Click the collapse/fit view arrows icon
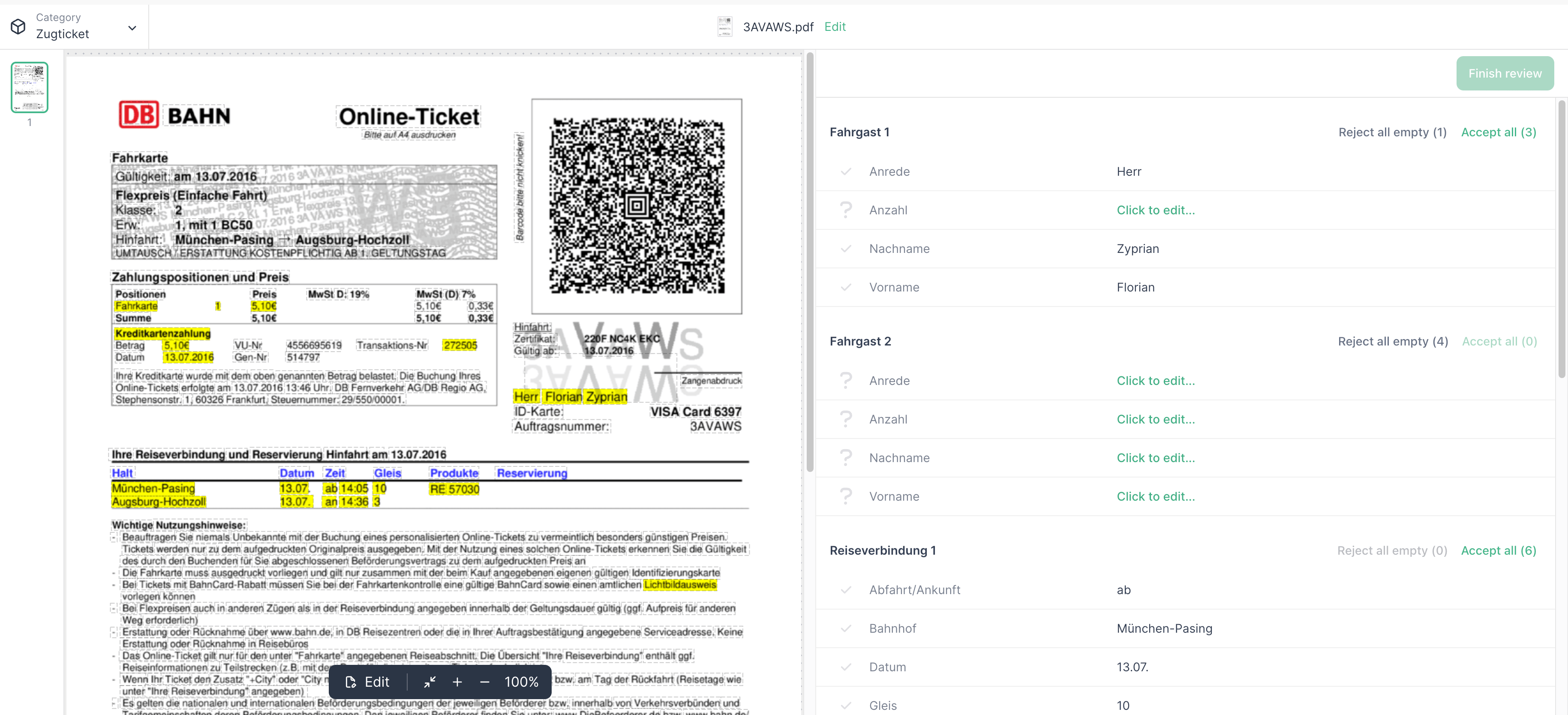Image resolution: width=1568 pixels, height=715 pixels. 430,682
